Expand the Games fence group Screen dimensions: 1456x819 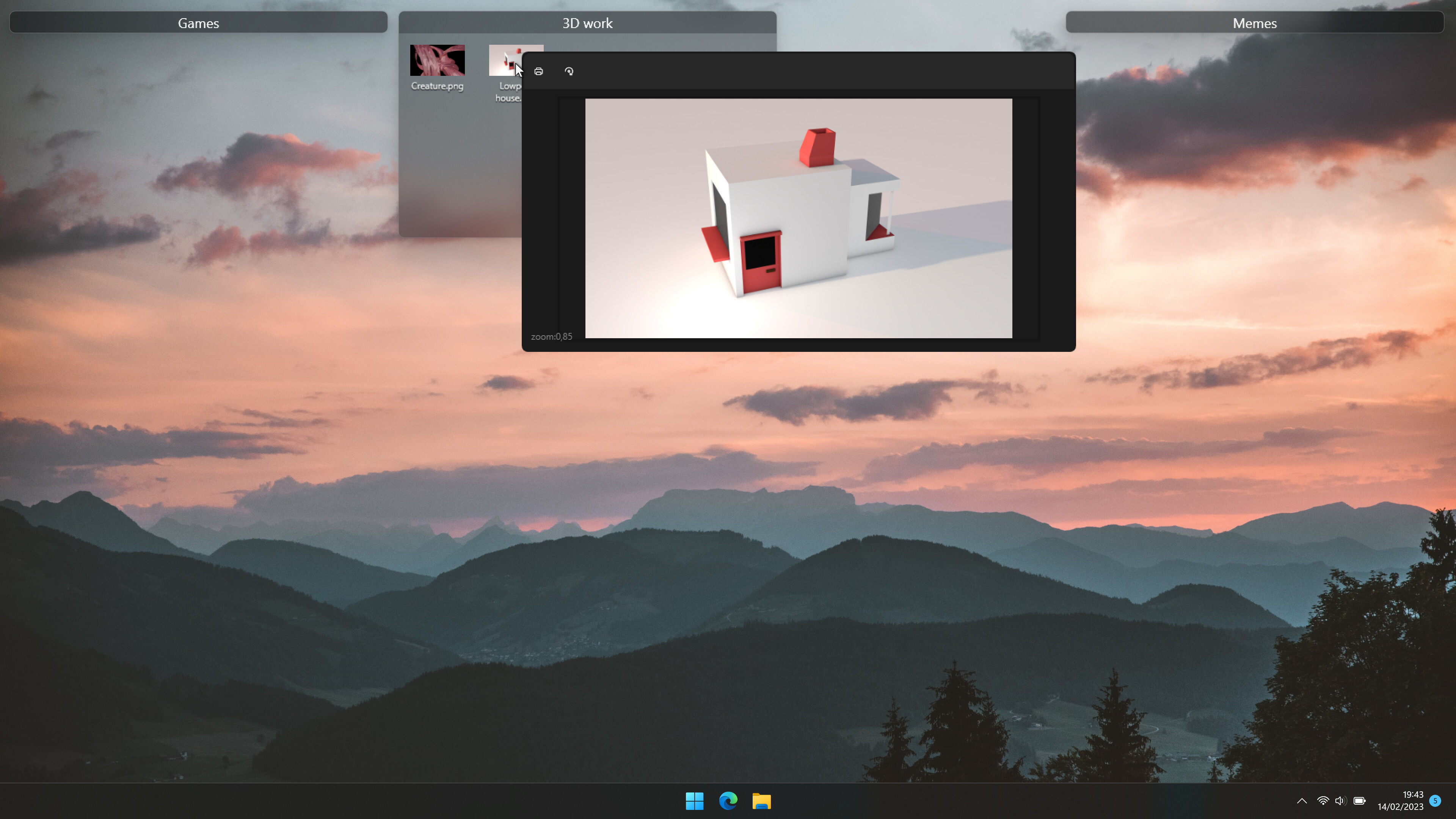pyautogui.click(x=198, y=23)
